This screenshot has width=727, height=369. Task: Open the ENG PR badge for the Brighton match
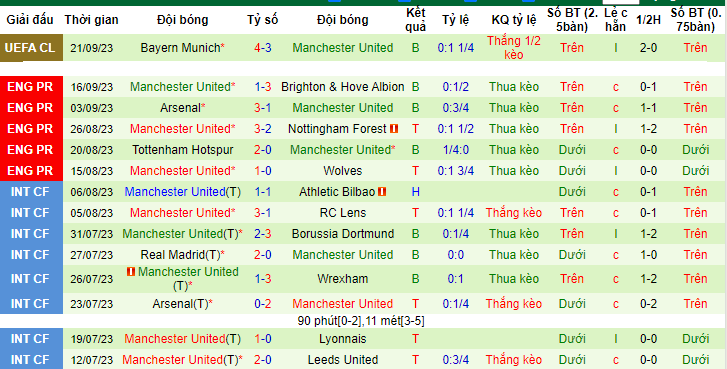(x=31, y=87)
